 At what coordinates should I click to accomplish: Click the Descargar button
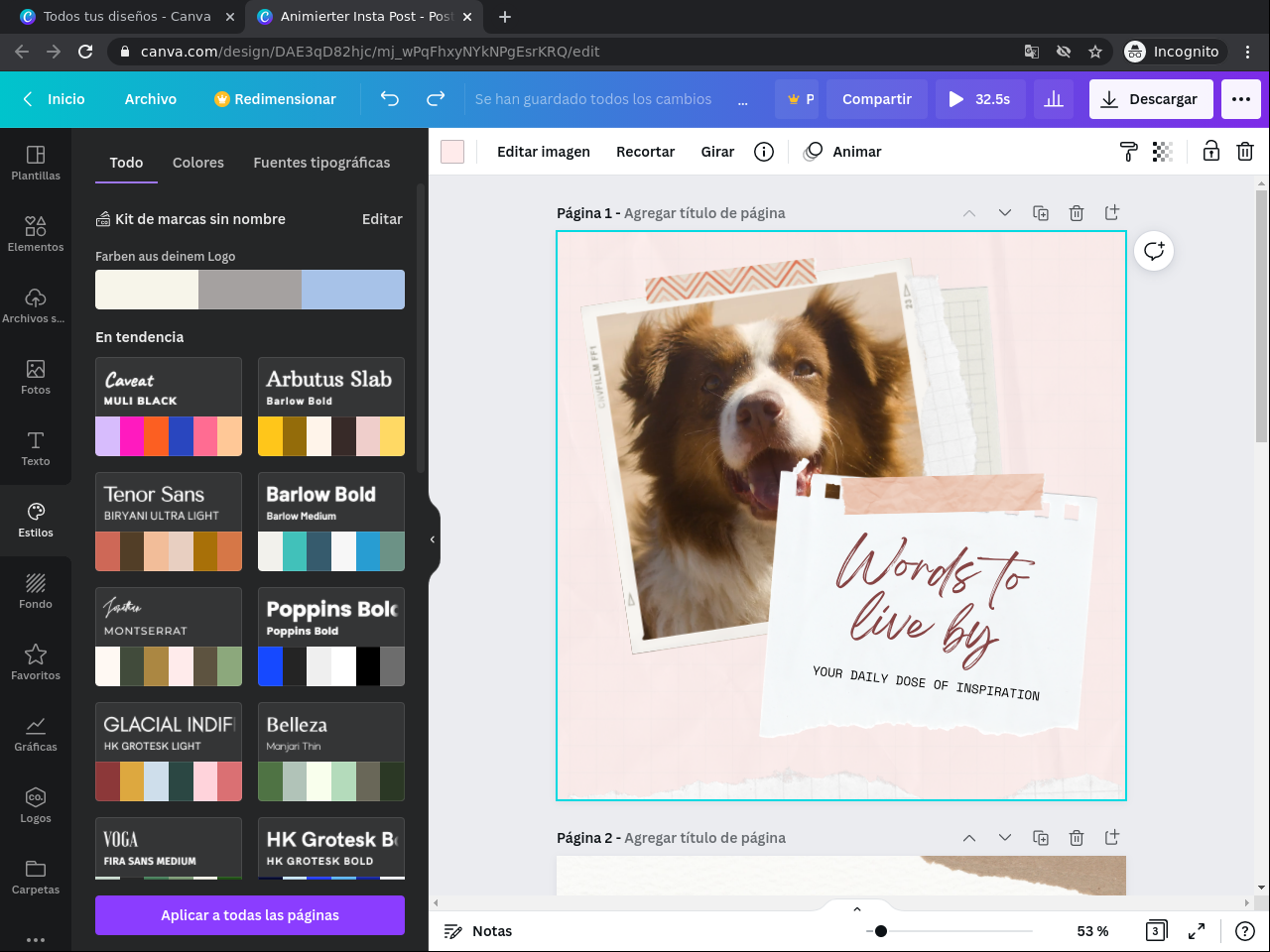1151,99
